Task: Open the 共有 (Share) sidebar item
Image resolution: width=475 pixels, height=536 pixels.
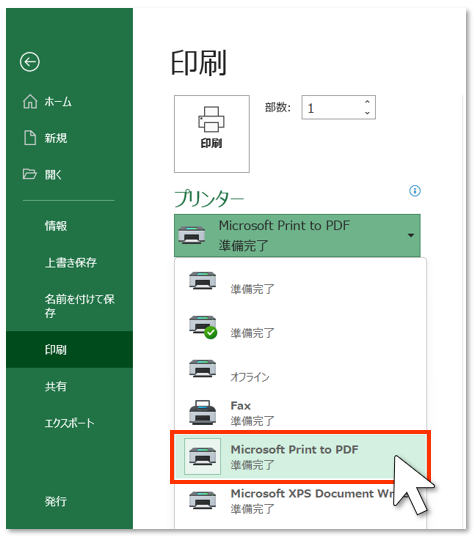Action: click(56, 386)
